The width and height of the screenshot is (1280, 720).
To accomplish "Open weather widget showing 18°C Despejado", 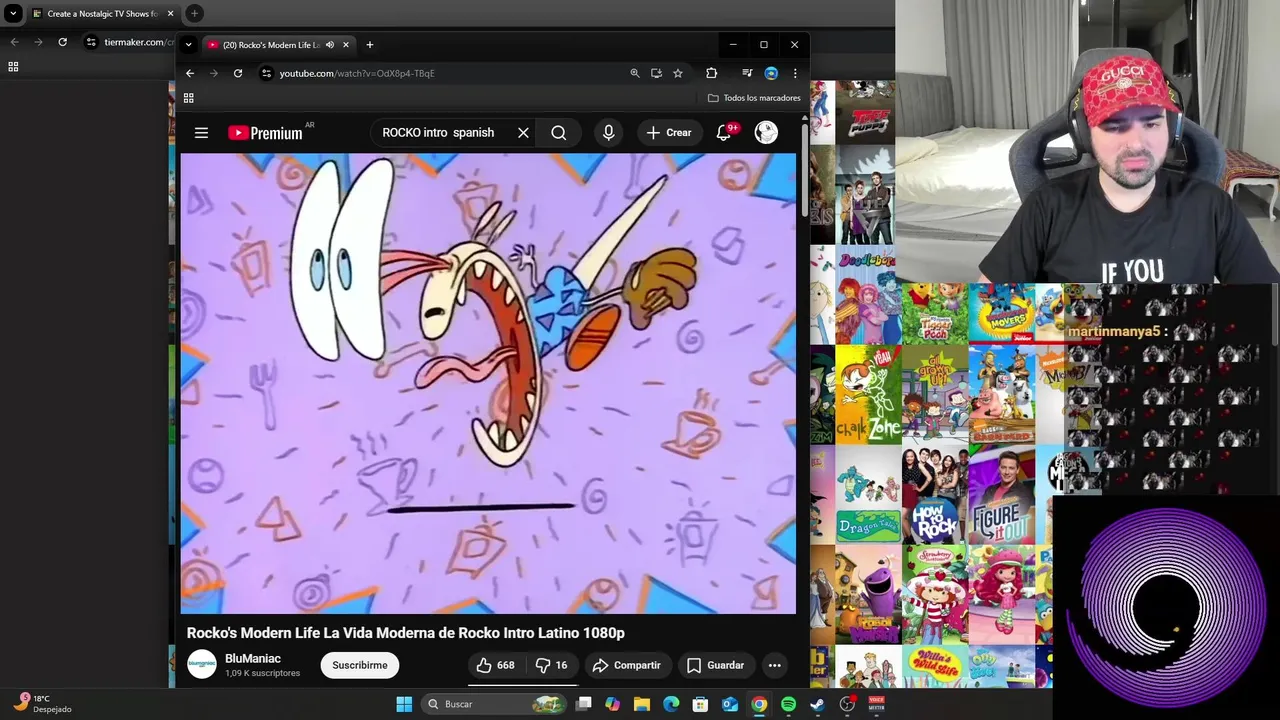I will [x=43, y=704].
